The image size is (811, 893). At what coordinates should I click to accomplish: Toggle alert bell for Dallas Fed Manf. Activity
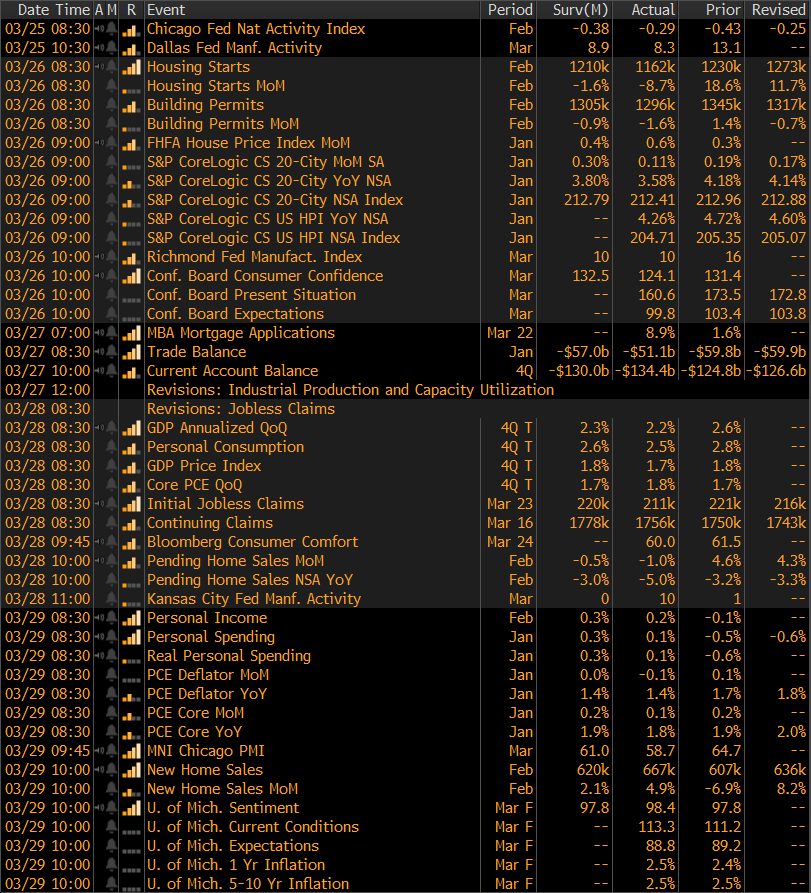click(113, 48)
